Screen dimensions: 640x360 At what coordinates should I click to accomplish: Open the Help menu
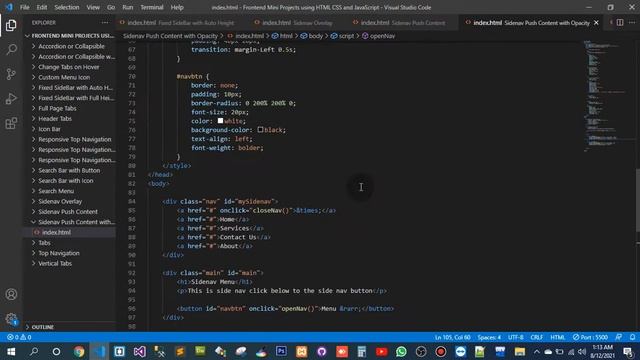pyautogui.click(x=177, y=7)
